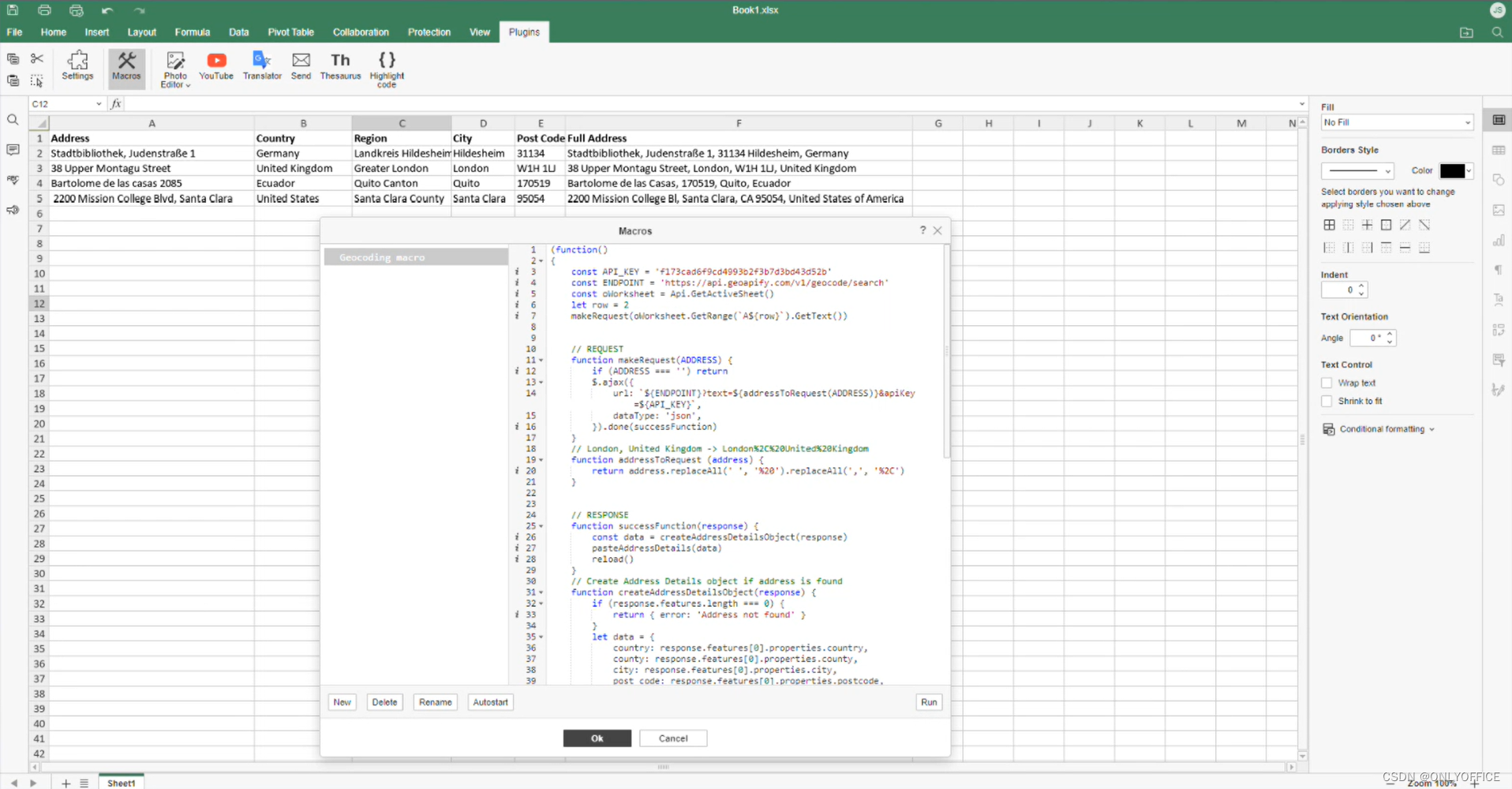Select the Sheet1 tab
1512x789 pixels.
pos(121,783)
